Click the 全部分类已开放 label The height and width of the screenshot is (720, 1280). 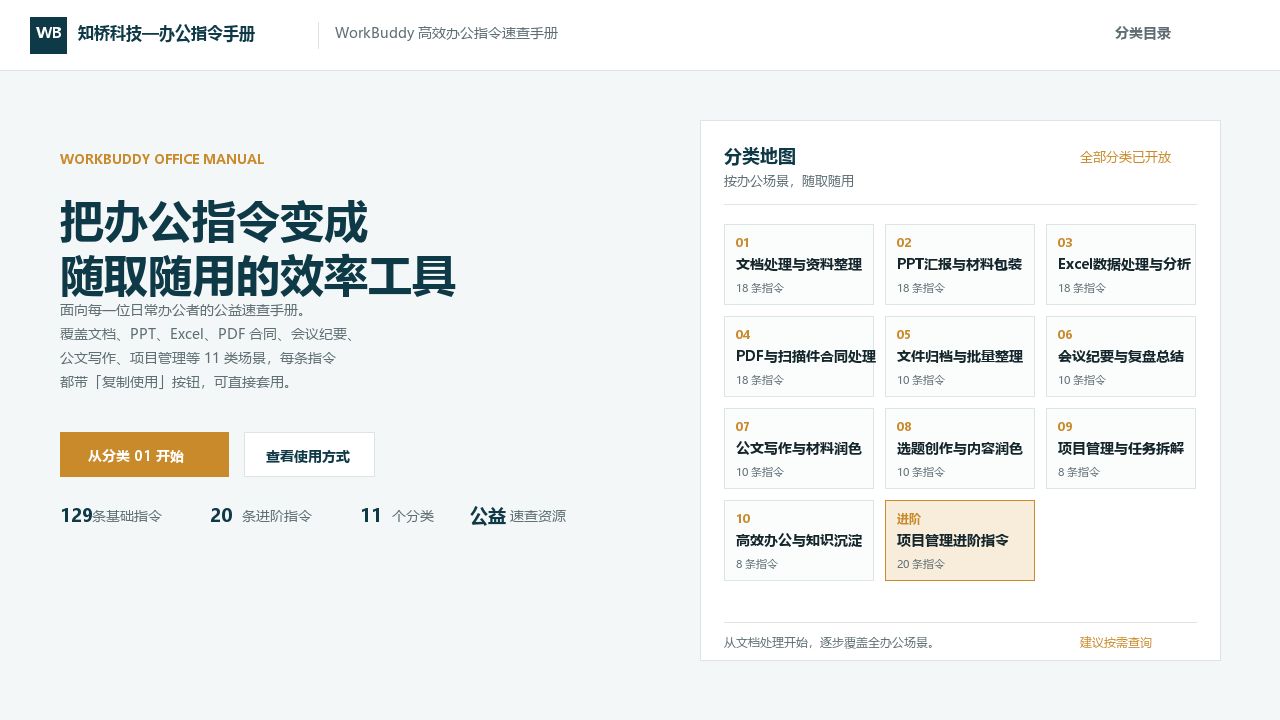1125,157
